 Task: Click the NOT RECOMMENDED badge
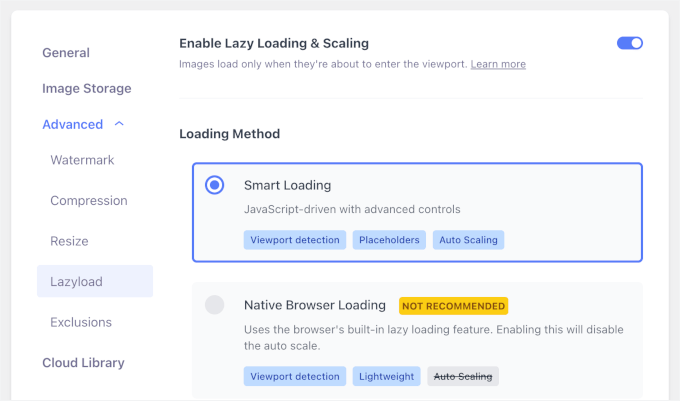[x=453, y=305]
